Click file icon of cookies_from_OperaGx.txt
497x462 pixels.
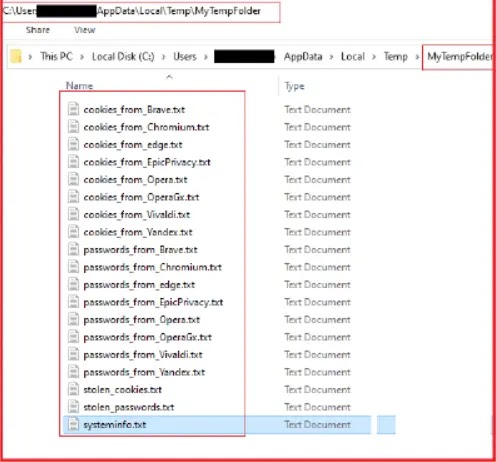point(73,197)
